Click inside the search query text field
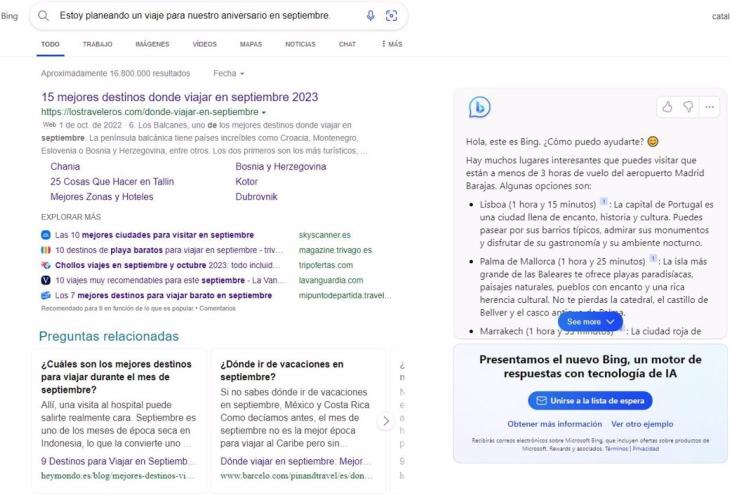The image size is (730, 500). click(x=200, y=16)
